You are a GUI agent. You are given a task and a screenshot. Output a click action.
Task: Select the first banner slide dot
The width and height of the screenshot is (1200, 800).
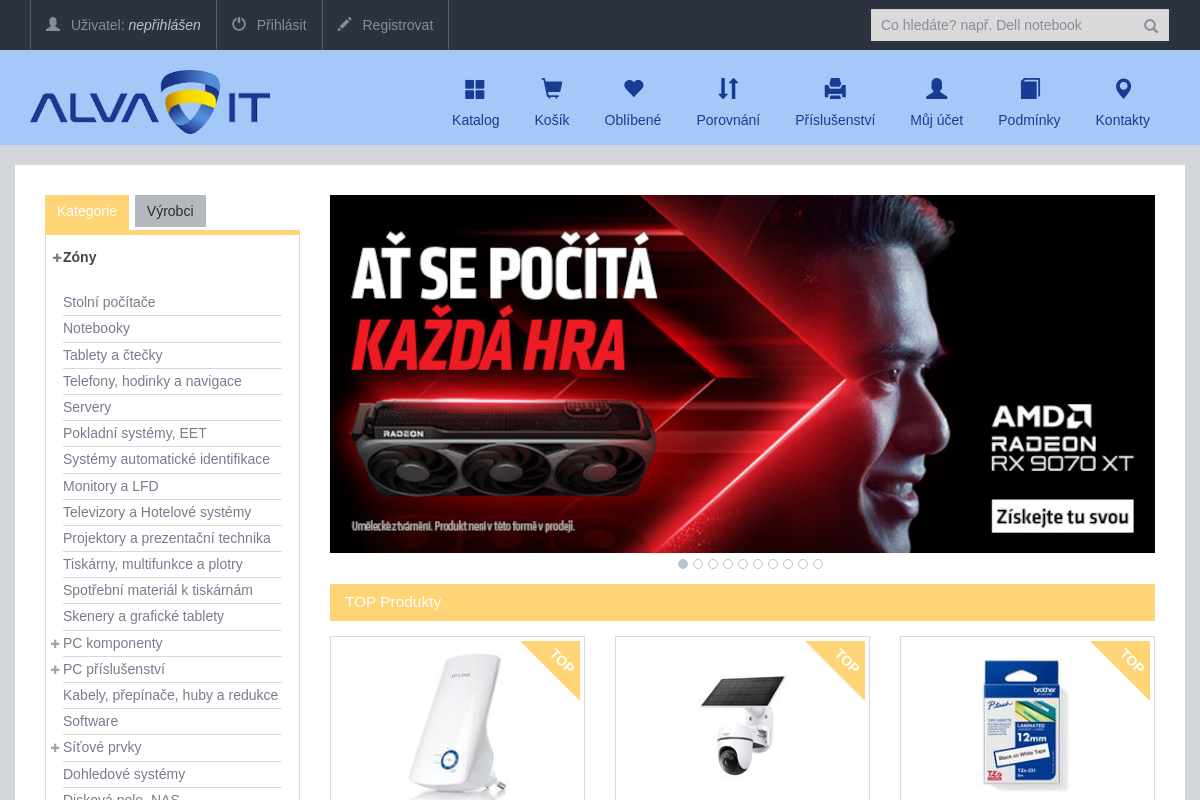(683, 564)
